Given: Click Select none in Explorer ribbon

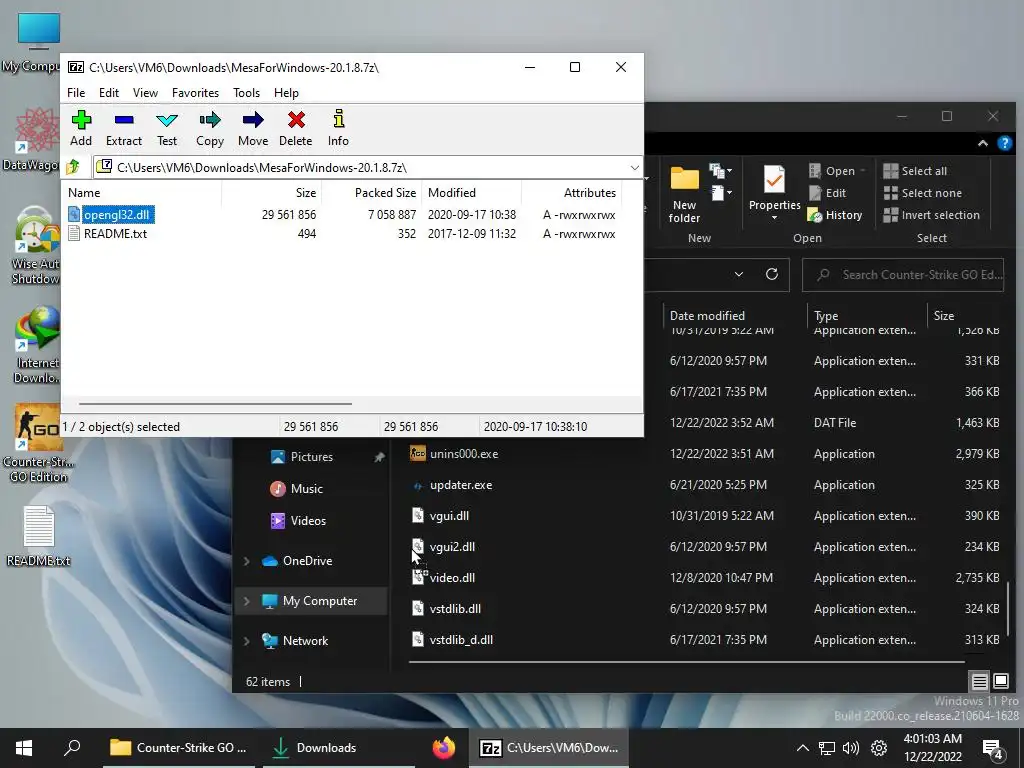Looking at the screenshot, I should pyautogui.click(x=922, y=193).
